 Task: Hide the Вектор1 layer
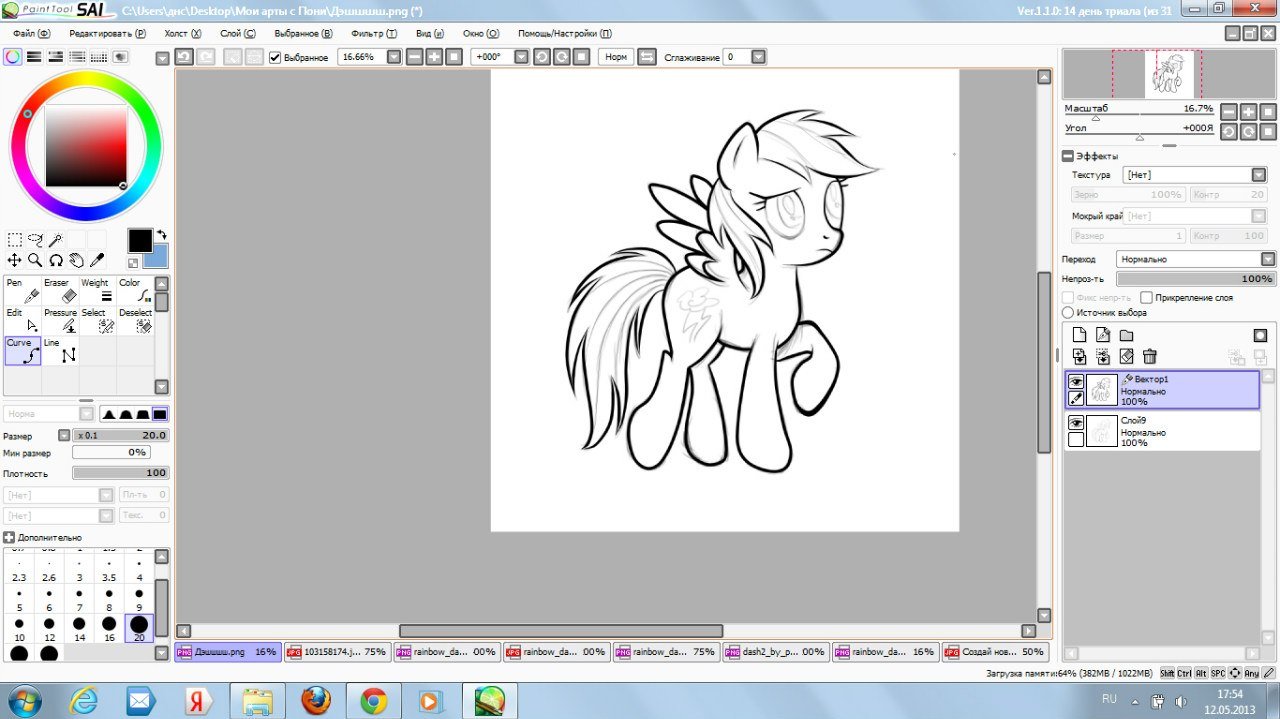[1076, 382]
